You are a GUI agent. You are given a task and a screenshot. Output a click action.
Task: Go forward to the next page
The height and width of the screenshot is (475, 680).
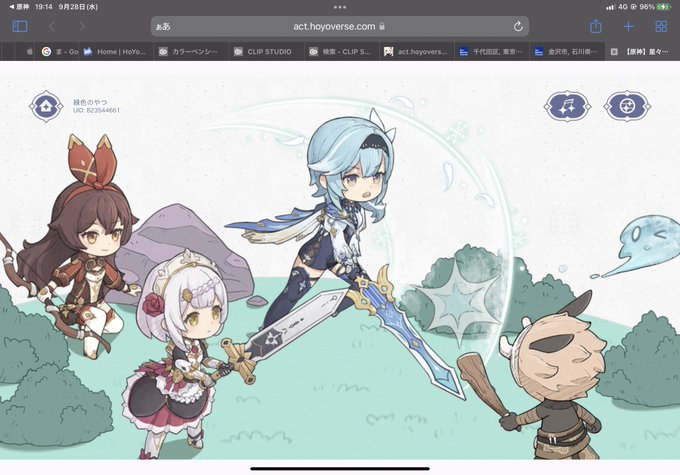pos(82,26)
